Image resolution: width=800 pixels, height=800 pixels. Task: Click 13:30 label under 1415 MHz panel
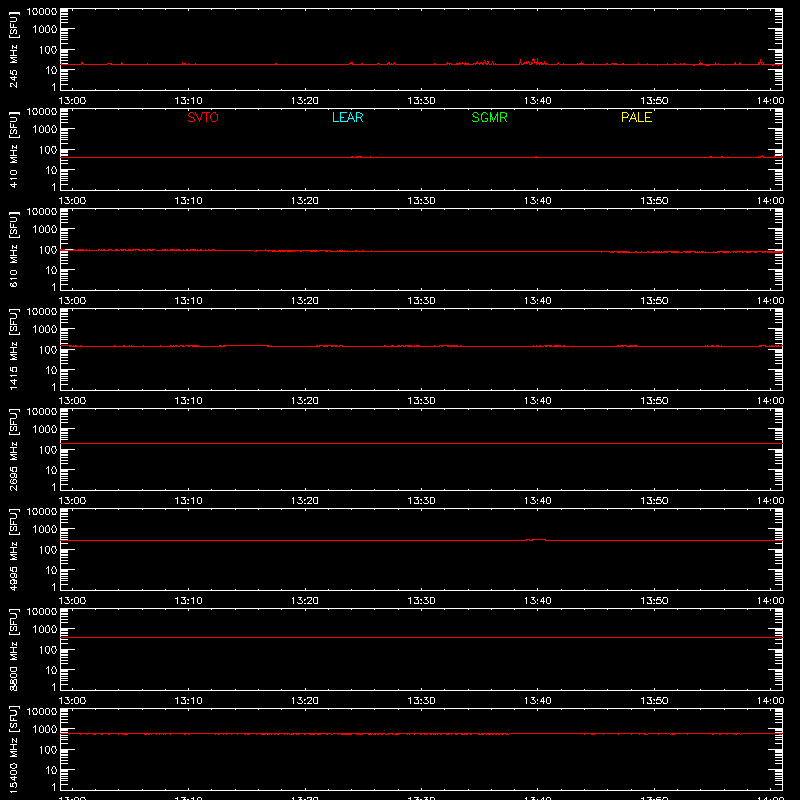pyautogui.click(x=421, y=401)
